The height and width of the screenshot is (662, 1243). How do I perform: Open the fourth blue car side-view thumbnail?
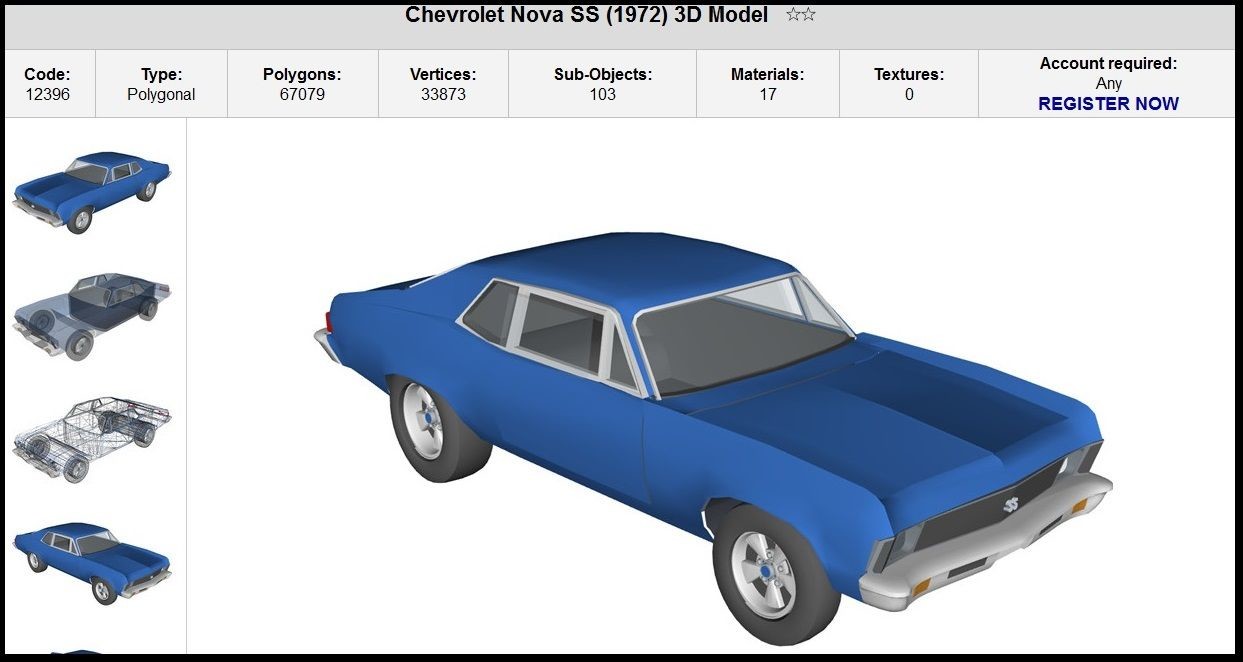pos(92,563)
